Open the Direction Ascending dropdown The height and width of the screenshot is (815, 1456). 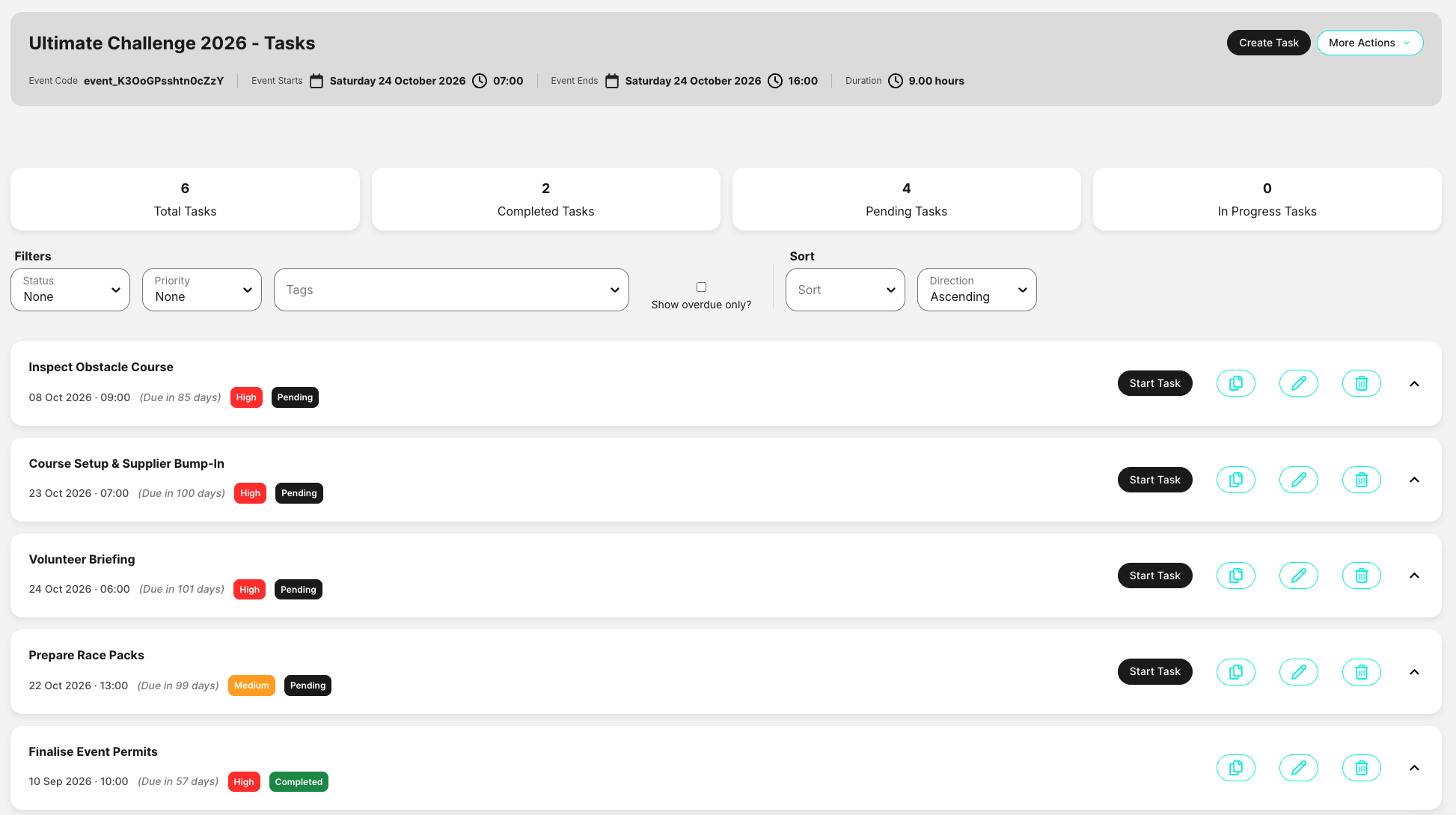(977, 290)
